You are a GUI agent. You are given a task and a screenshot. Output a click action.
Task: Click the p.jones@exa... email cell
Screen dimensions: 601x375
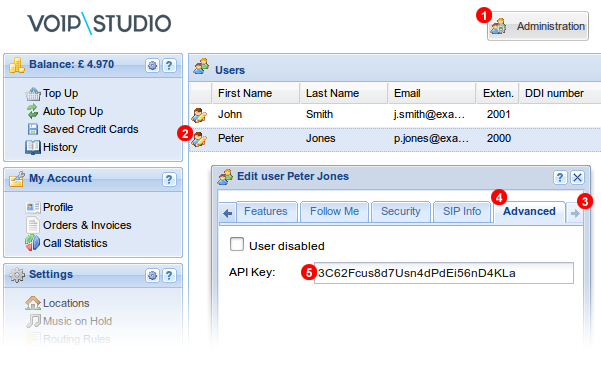(431, 138)
